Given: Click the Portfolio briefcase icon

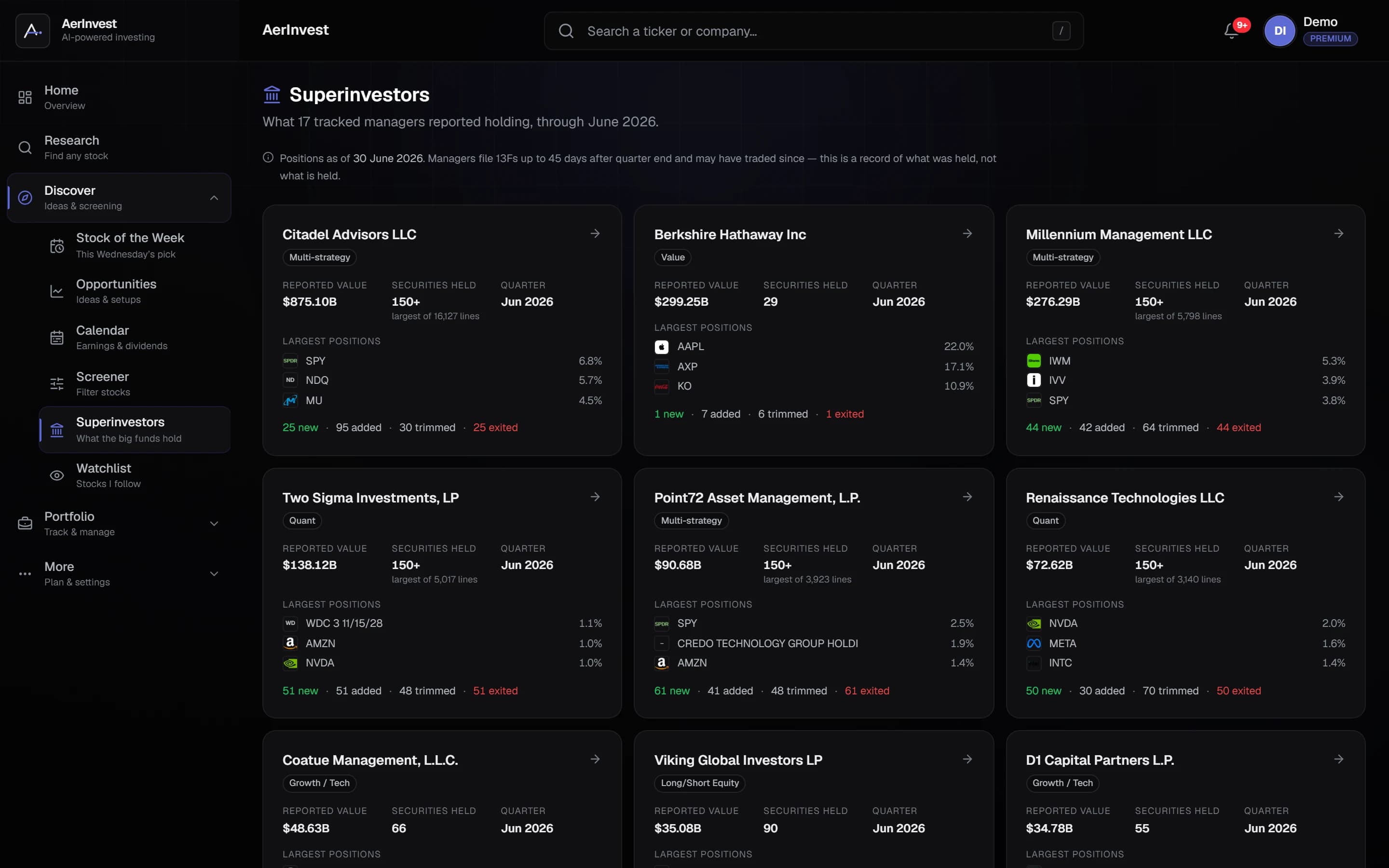Looking at the screenshot, I should point(25,524).
